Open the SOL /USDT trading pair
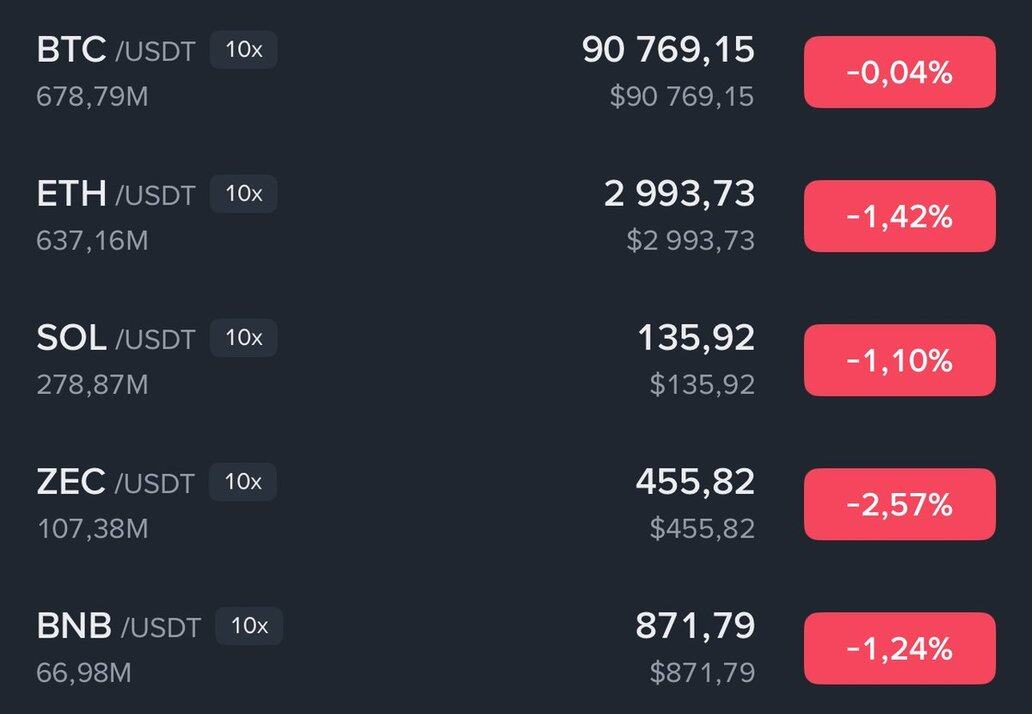Screen dimensions: 1032x714 coord(115,338)
